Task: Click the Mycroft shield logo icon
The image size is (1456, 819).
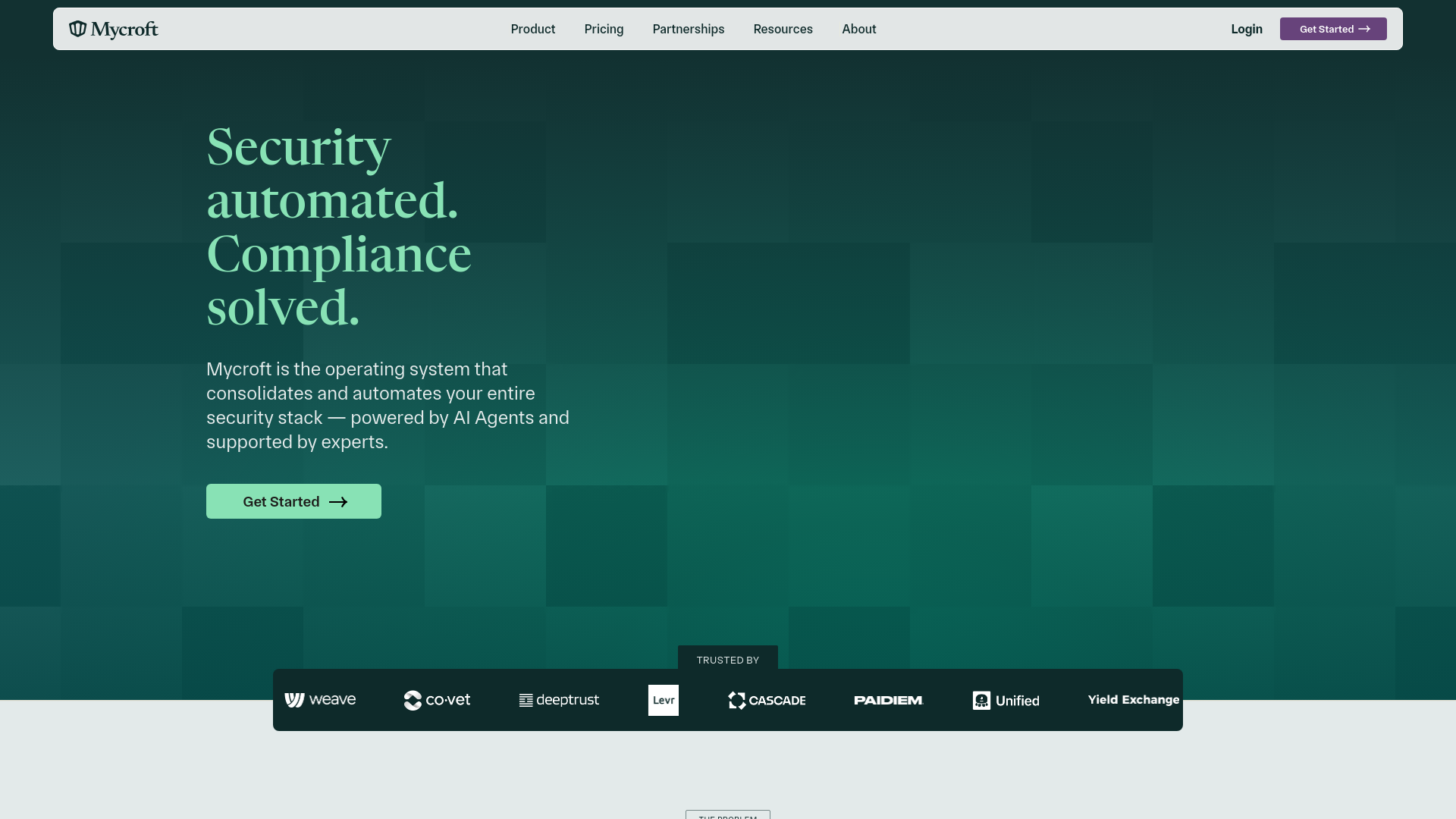Action: pyautogui.click(x=77, y=29)
